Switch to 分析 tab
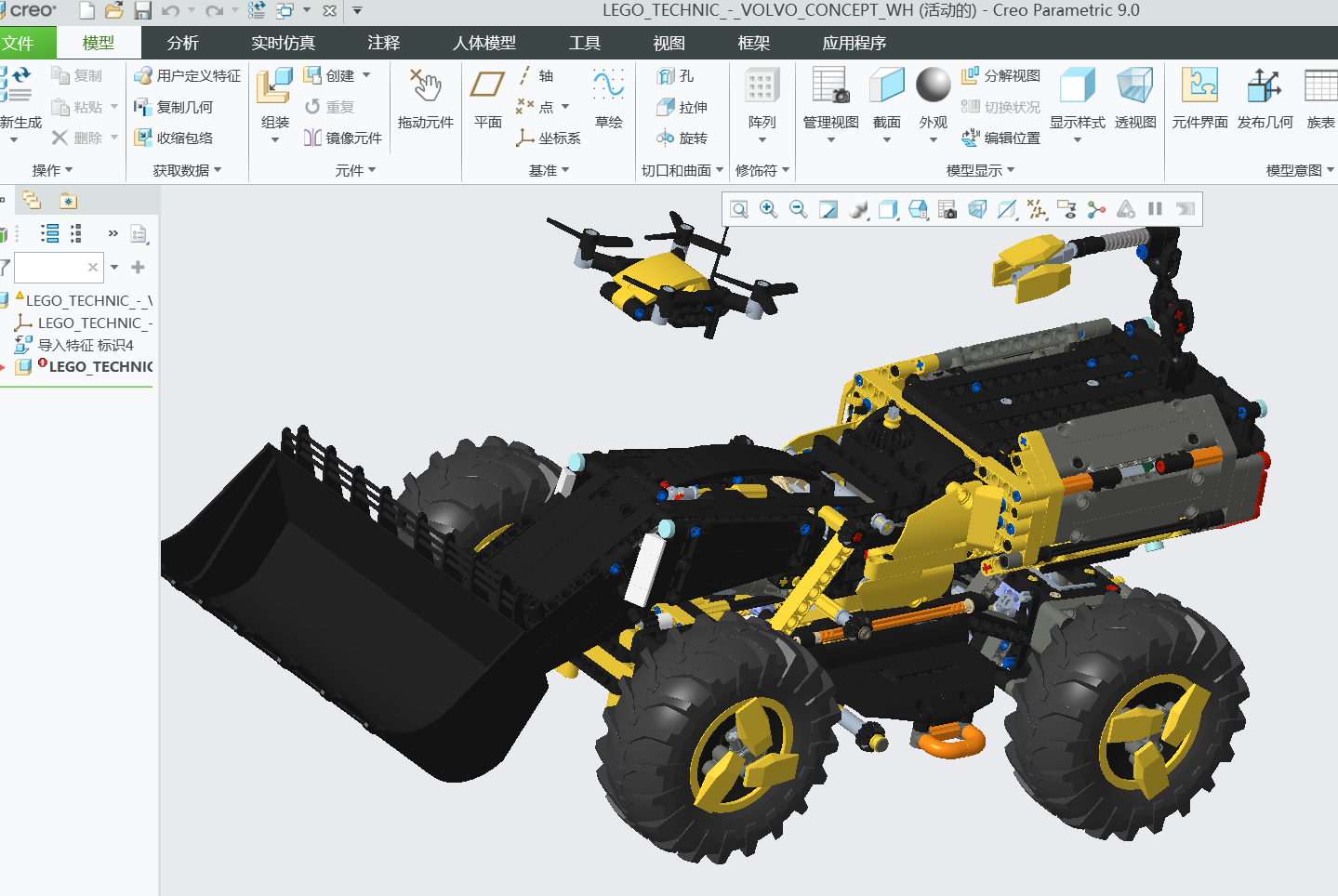Screen dimensions: 1338x896 [x=182, y=43]
